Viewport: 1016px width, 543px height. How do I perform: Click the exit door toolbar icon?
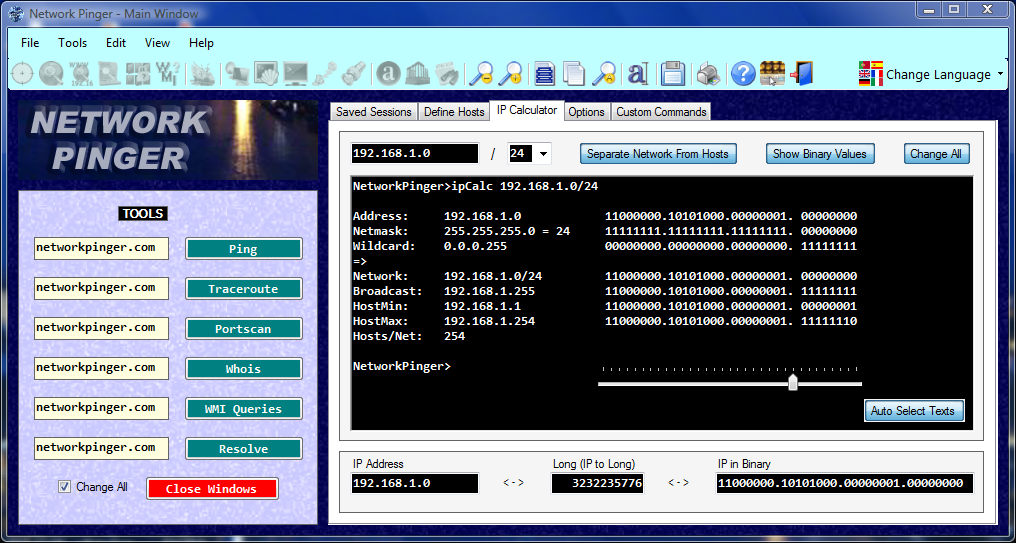point(802,73)
